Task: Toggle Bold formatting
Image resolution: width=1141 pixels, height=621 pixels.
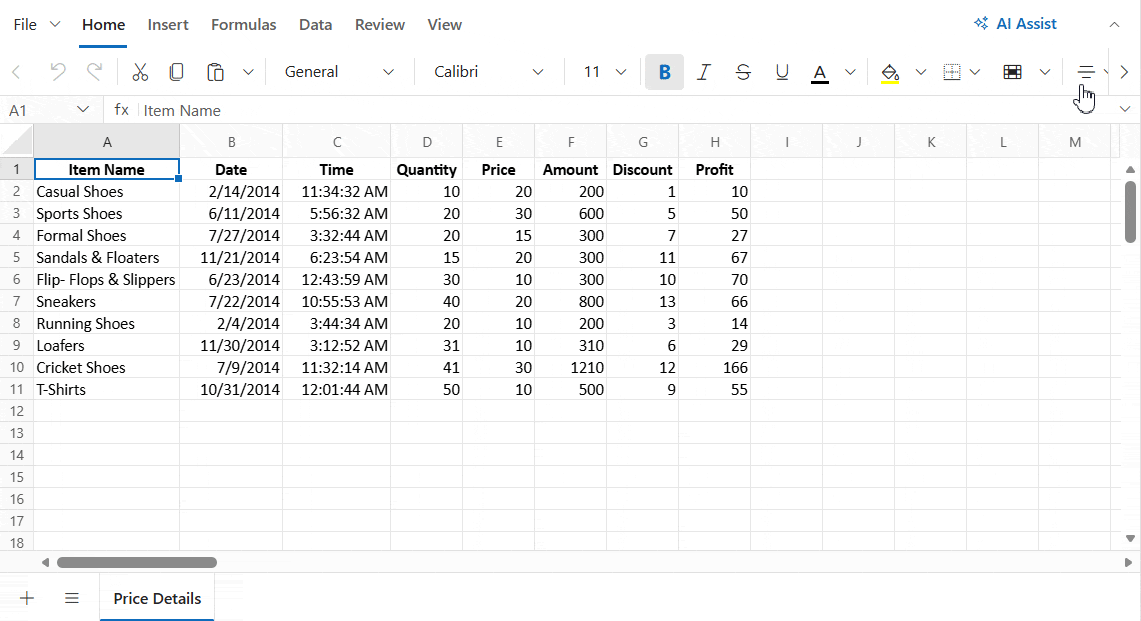Action: coord(664,72)
